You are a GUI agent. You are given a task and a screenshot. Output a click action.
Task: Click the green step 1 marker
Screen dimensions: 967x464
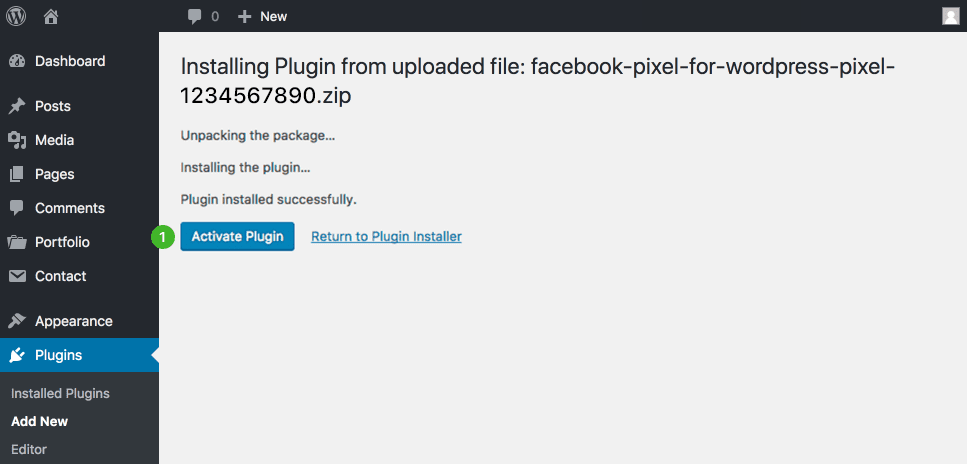tap(162, 237)
